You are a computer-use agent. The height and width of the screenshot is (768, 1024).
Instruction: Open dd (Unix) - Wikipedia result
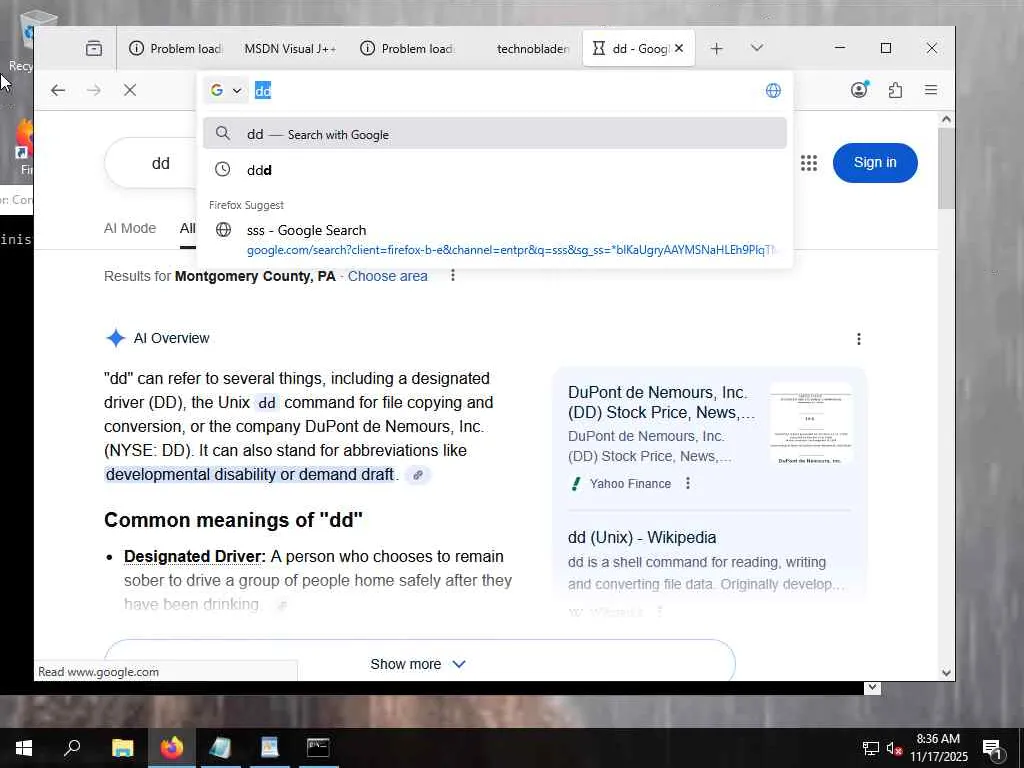pyautogui.click(x=642, y=537)
